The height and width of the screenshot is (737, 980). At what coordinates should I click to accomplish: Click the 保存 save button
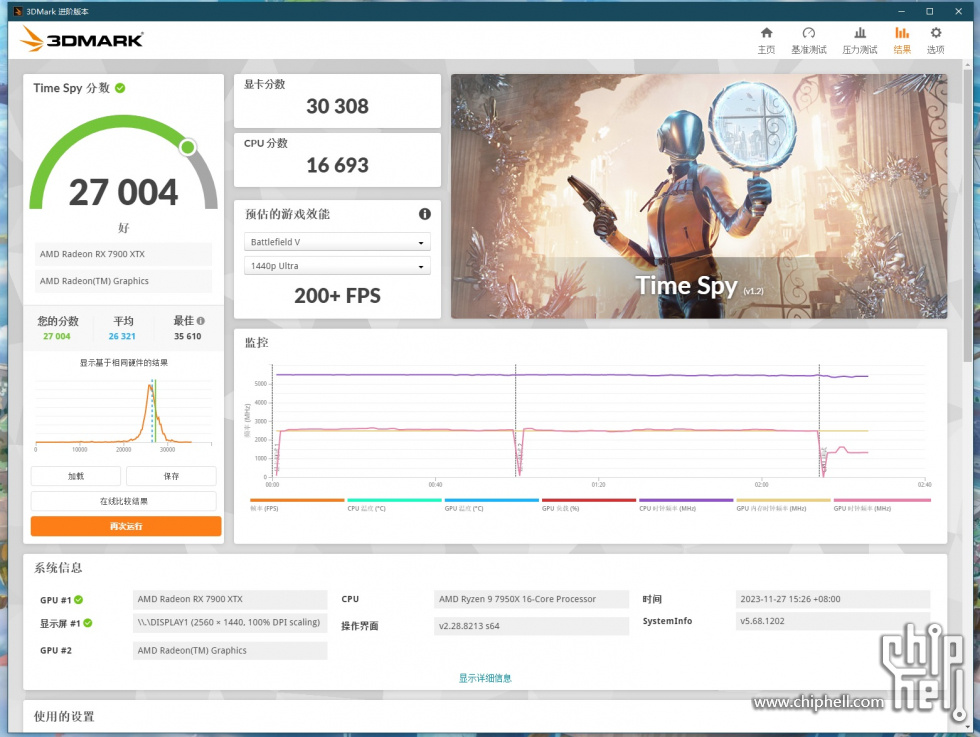click(171, 476)
